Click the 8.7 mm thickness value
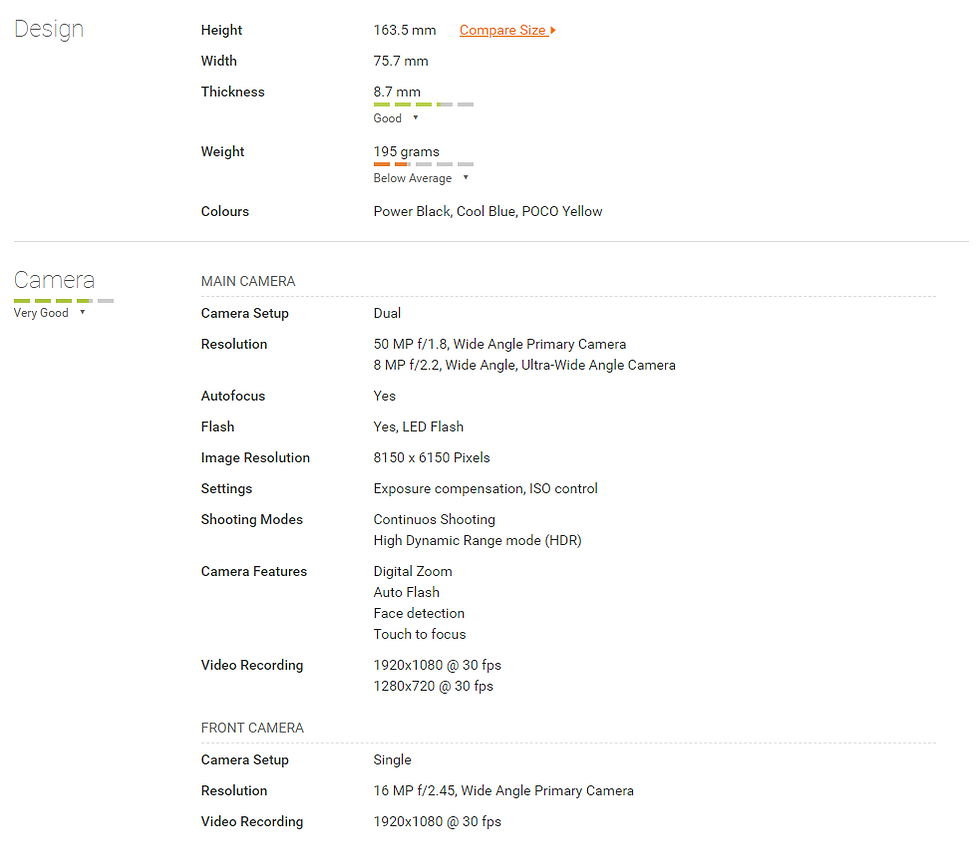The height and width of the screenshot is (844, 980). [397, 91]
